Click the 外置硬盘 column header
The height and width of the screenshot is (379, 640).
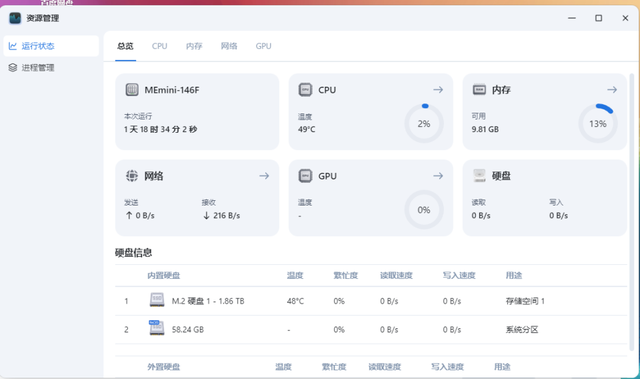[164, 367]
